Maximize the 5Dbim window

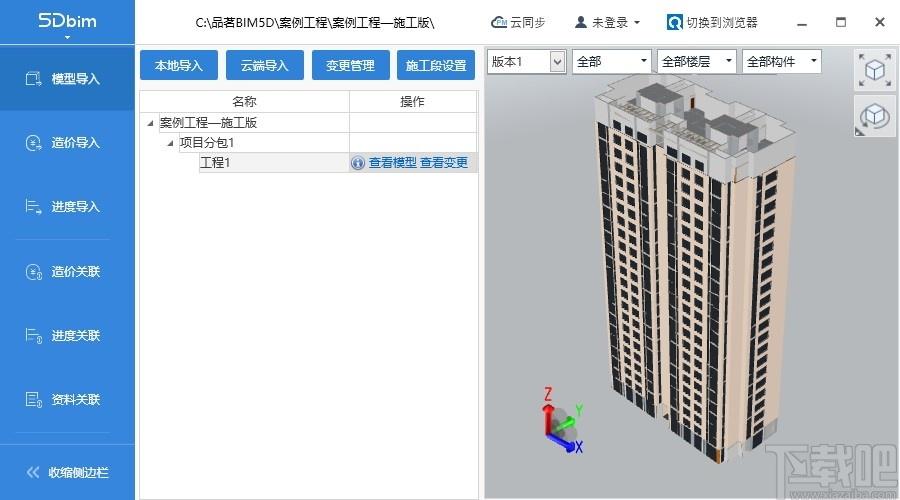841,22
